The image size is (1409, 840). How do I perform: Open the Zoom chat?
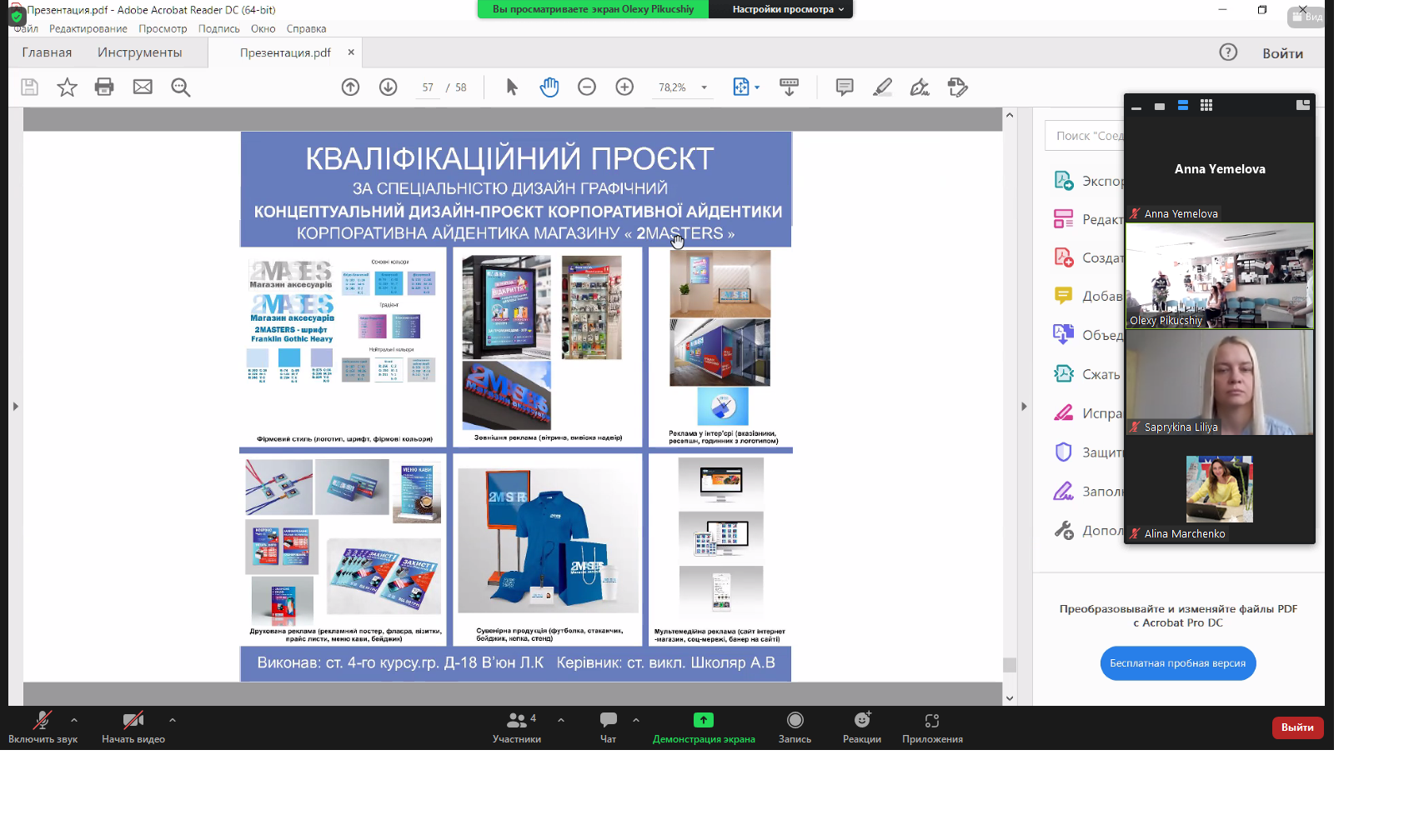[609, 727]
